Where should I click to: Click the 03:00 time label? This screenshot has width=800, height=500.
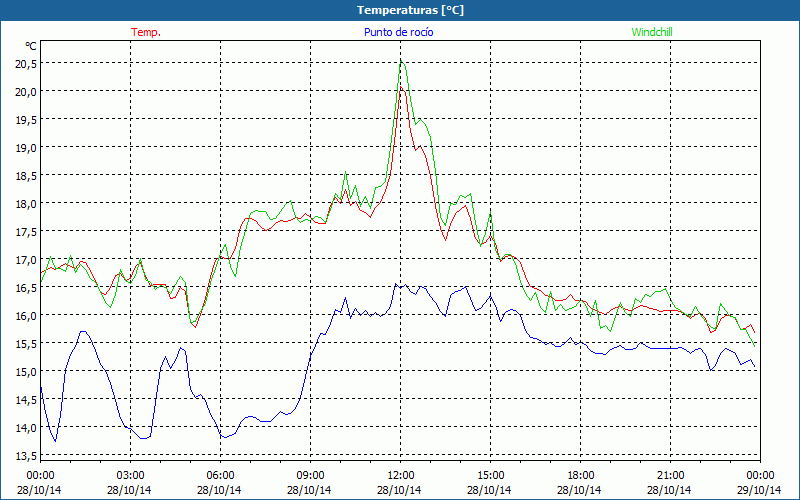click(x=130, y=476)
